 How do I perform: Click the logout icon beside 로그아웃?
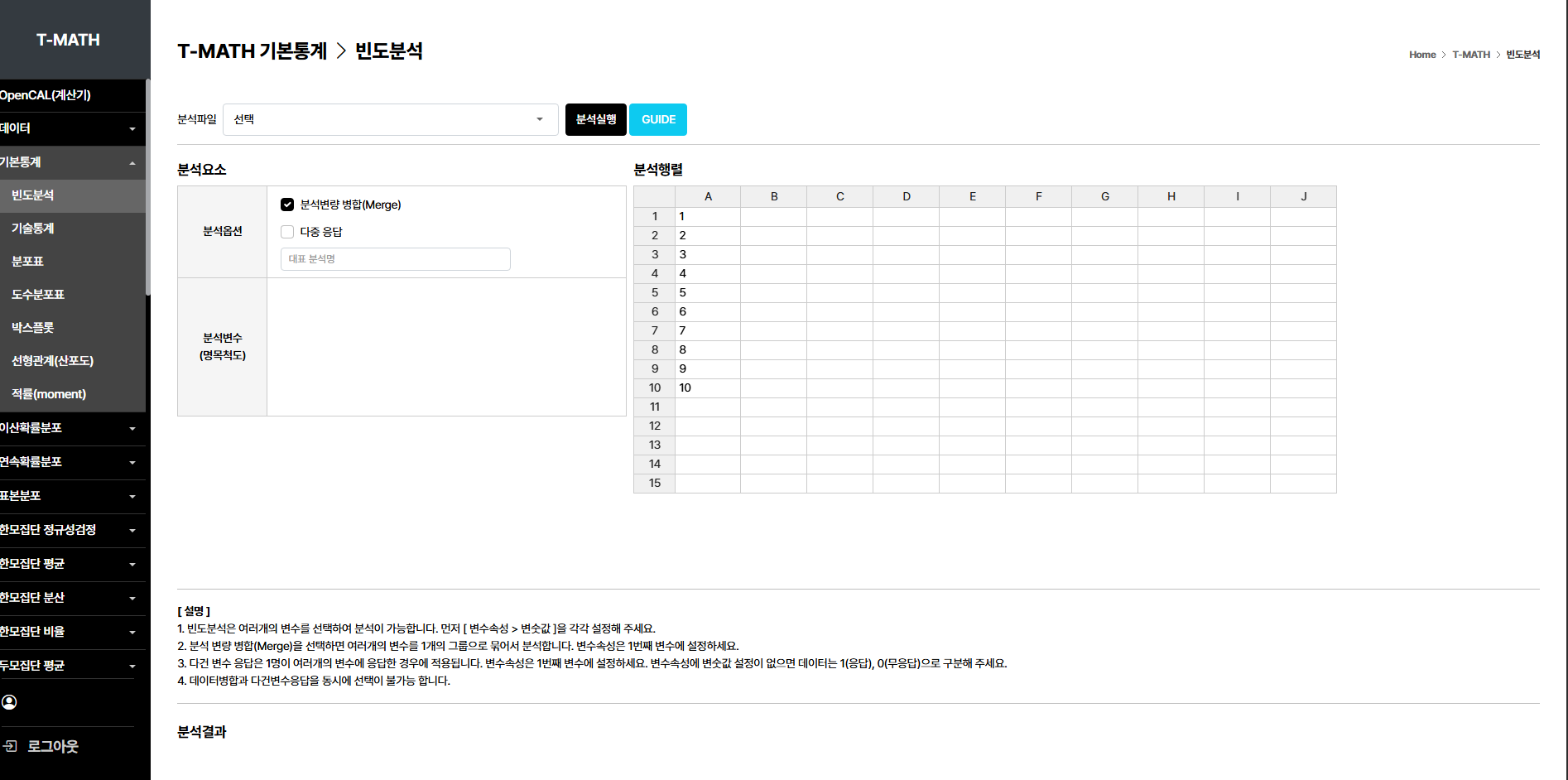click(x=10, y=746)
